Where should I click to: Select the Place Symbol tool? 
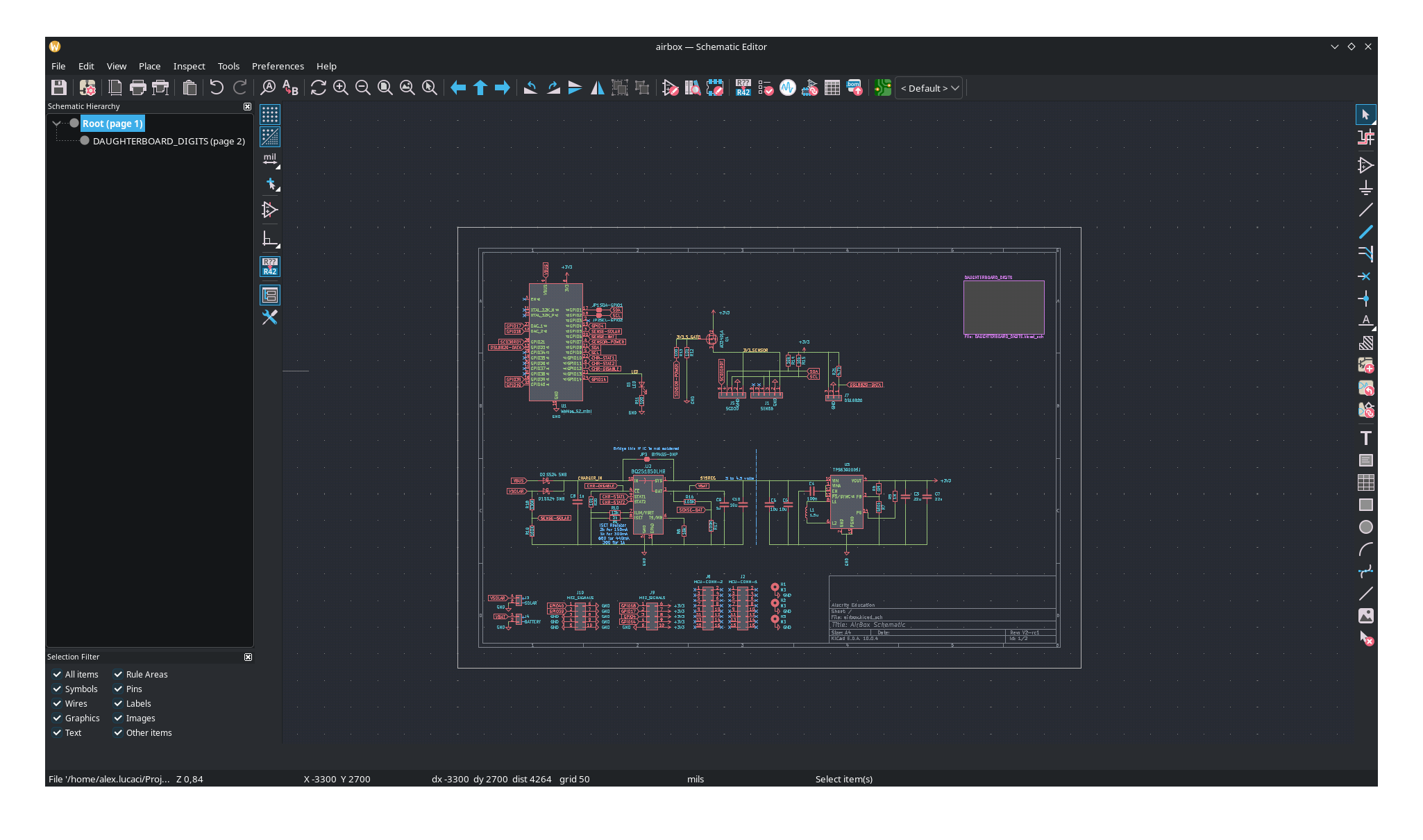tap(1365, 165)
